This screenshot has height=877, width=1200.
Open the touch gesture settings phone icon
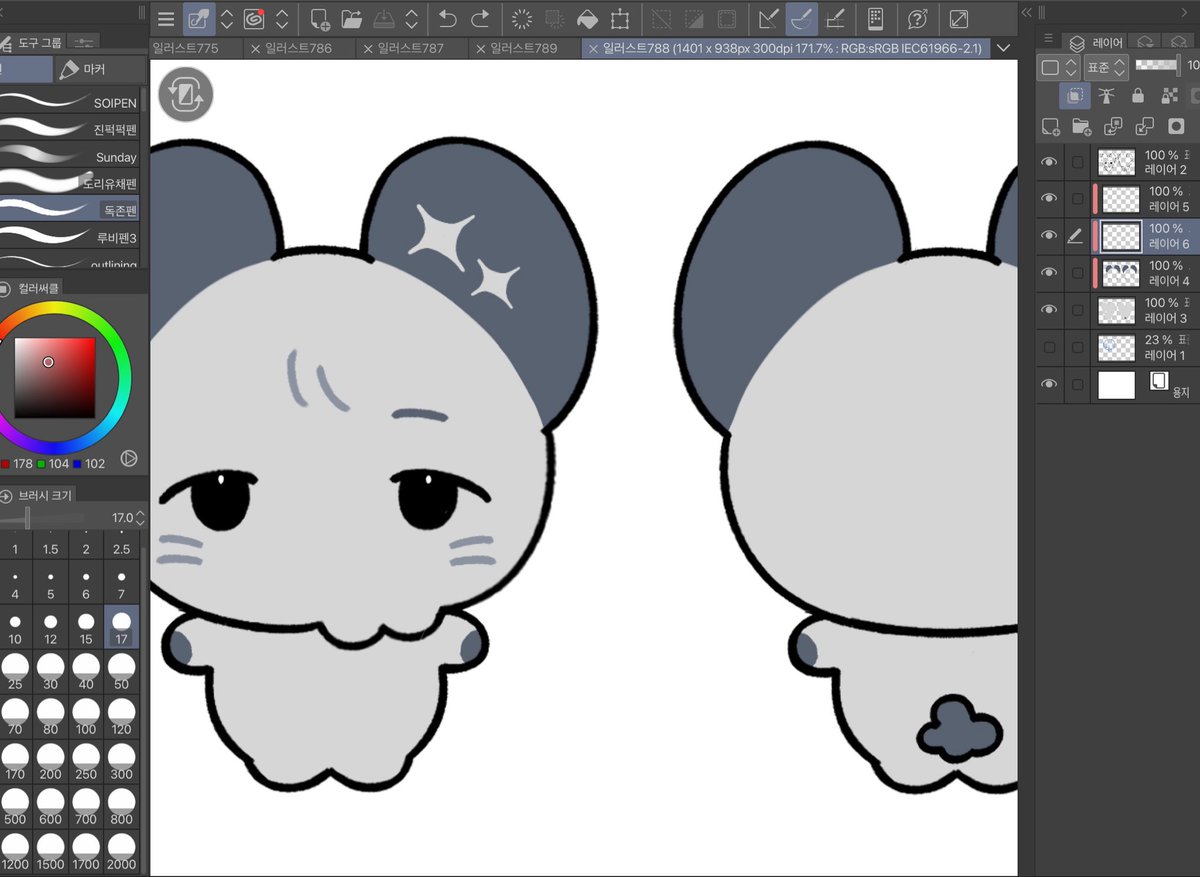pos(875,19)
